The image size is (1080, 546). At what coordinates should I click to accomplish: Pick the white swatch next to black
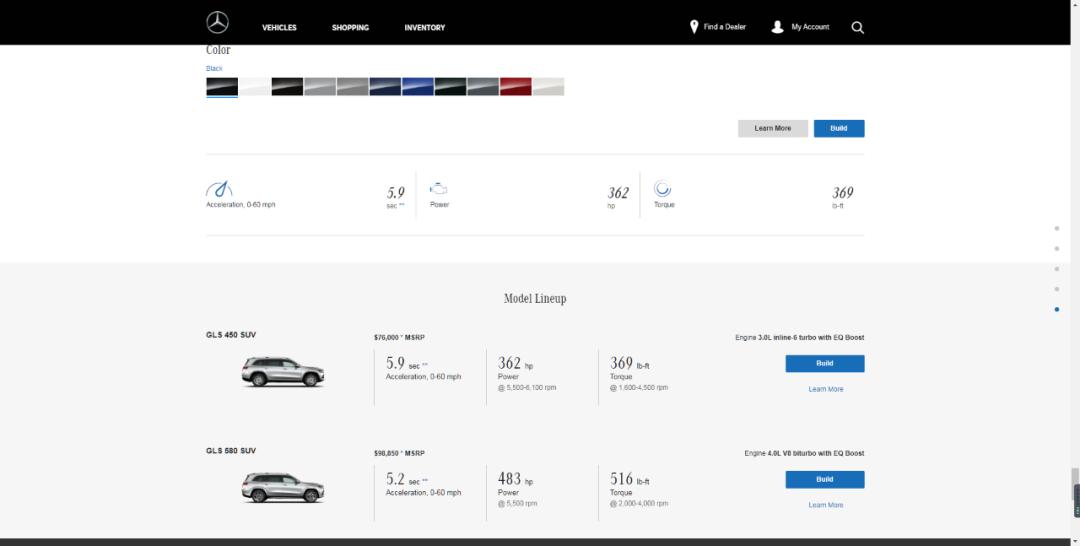[254, 87]
